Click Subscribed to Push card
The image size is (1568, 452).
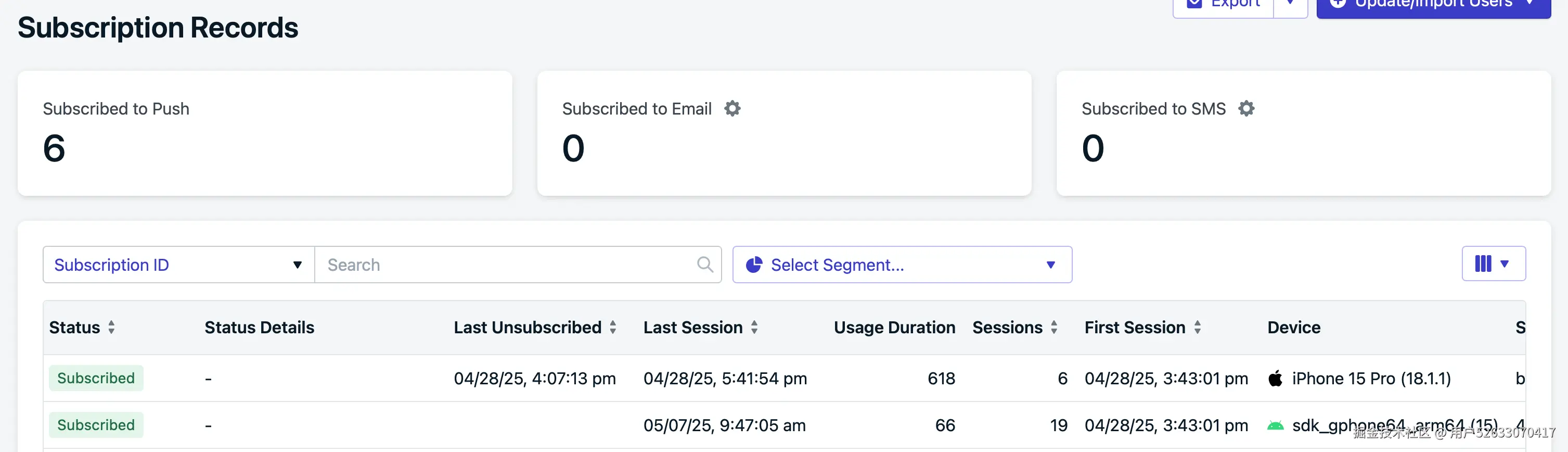click(264, 133)
